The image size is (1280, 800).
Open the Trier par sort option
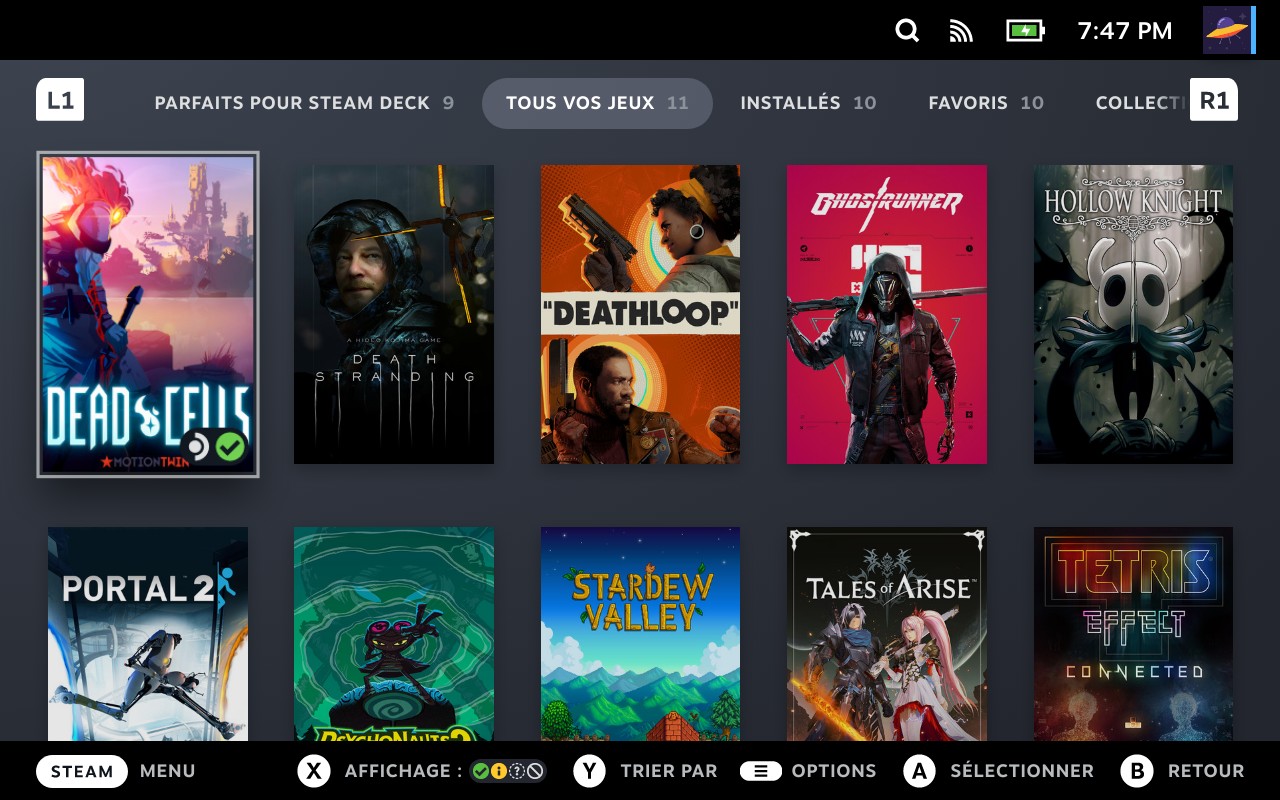[669, 771]
